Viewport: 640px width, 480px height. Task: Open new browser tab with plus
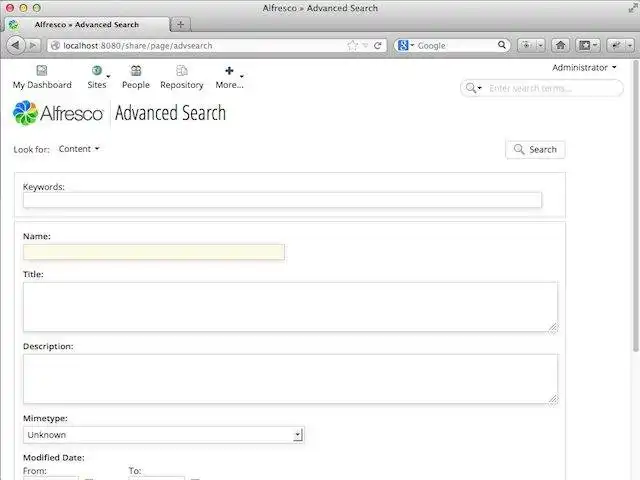(x=181, y=24)
